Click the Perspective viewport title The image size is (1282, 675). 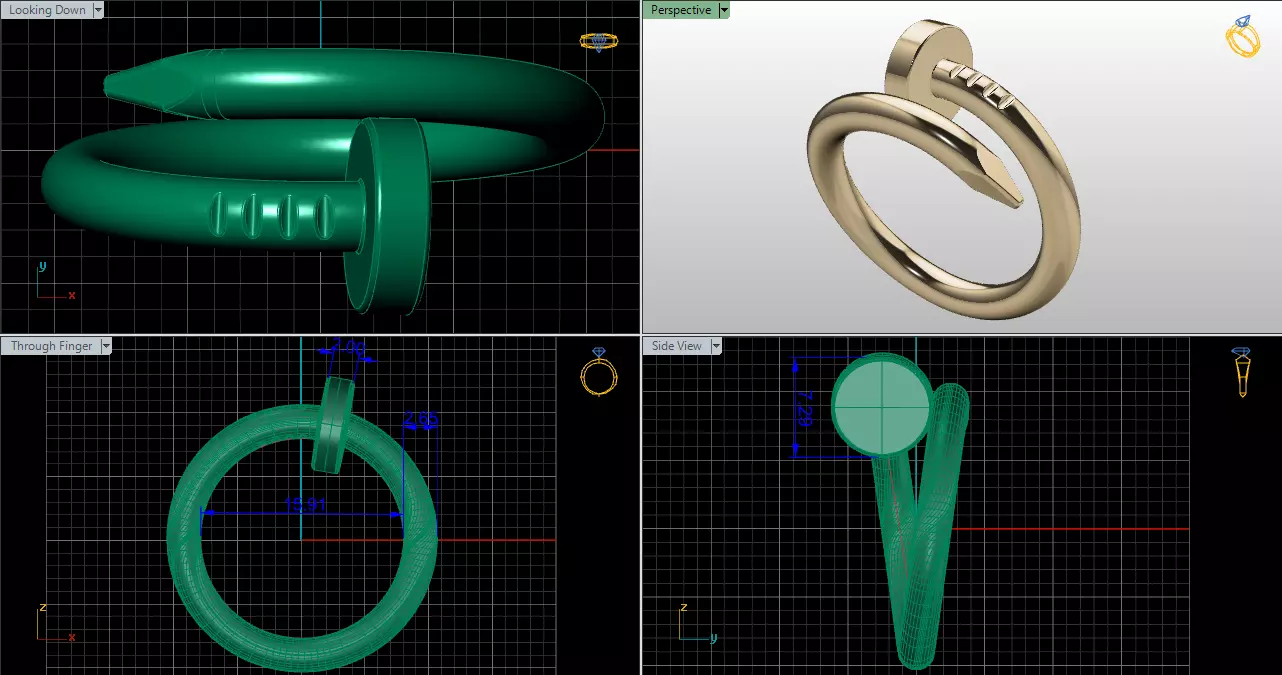[681, 10]
